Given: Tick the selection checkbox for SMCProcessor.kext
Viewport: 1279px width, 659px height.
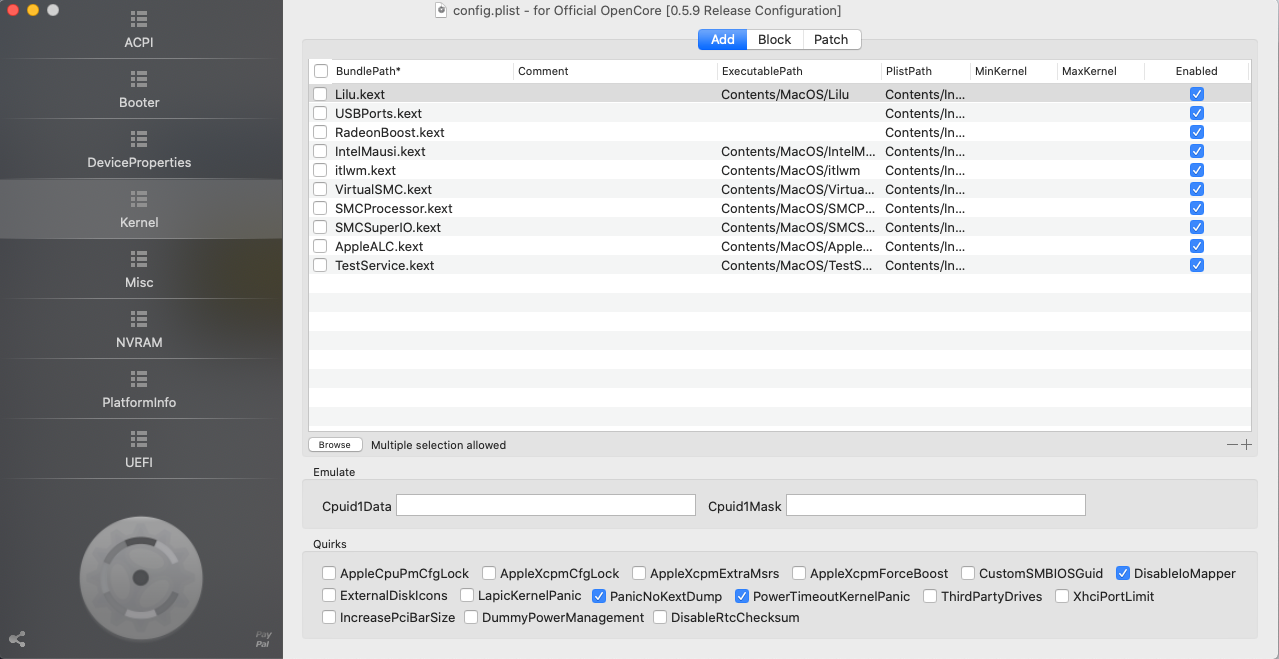Looking at the screenshot, I should point(320,208).
